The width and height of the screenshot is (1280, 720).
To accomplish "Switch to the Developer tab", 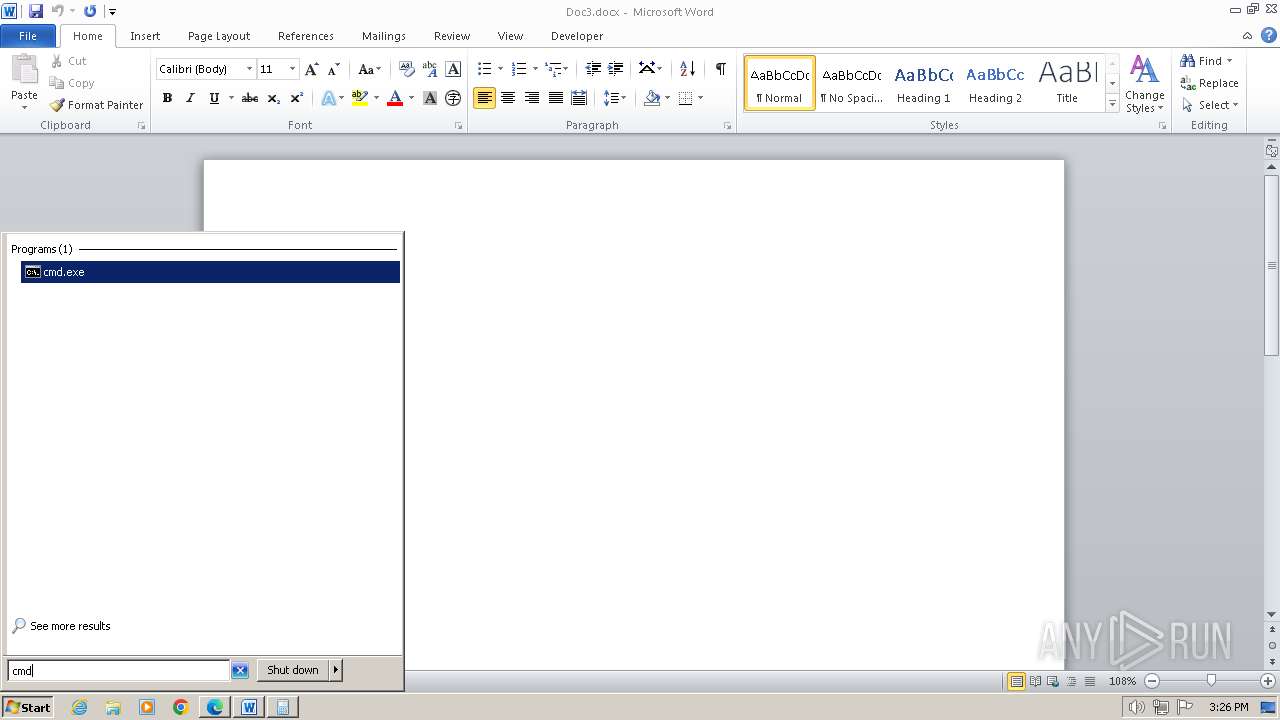I will click(577, 36).
